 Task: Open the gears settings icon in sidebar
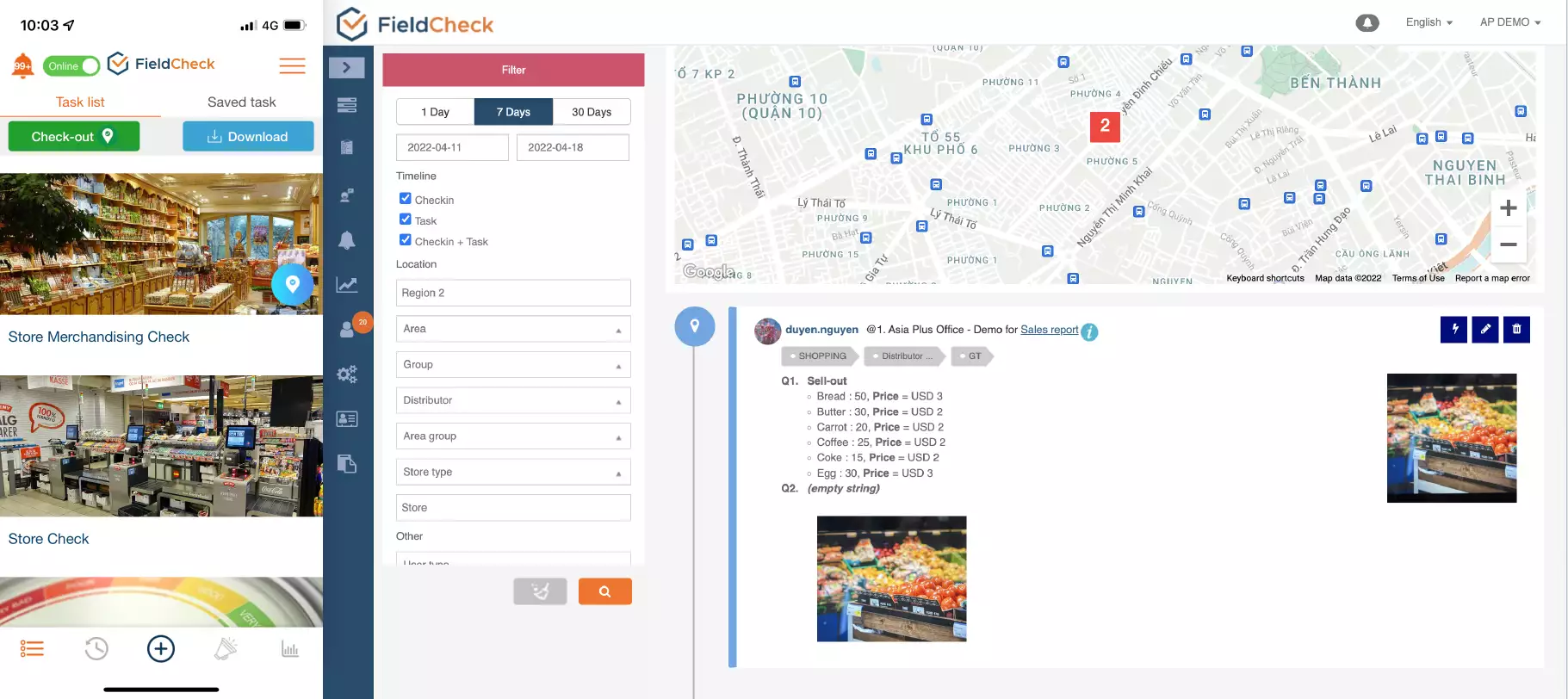347,374
